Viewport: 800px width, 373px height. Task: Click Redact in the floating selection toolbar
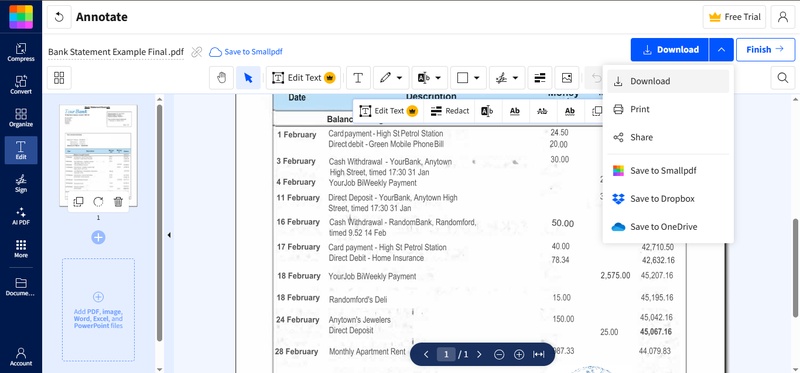click(449, 111)
